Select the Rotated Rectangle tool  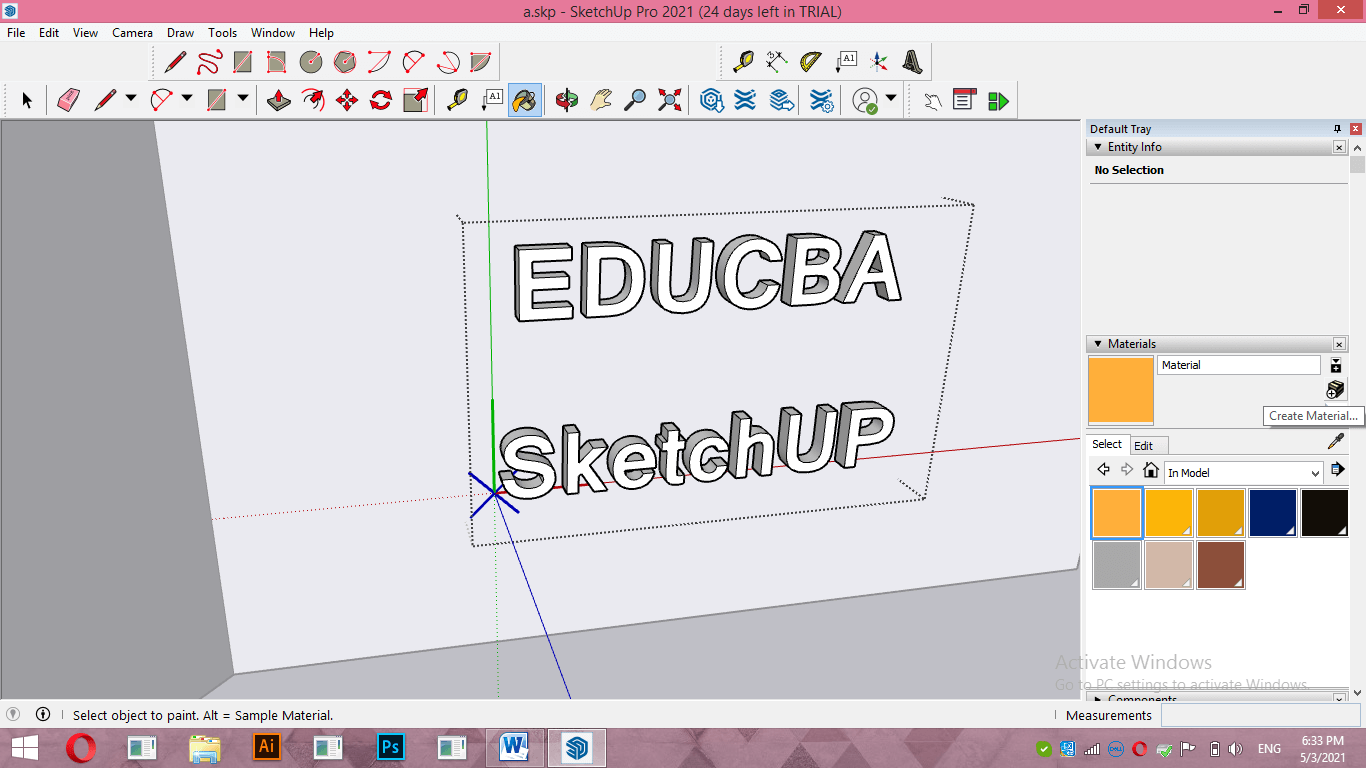(x=277, y=62)
